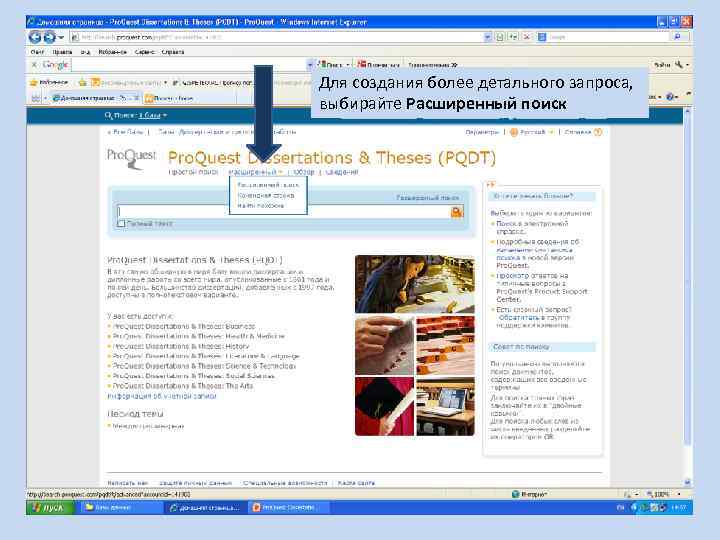Open the address bar history dropdown arrow
Image resolution: width=720 pixels, height=540 pixels.
coord(488,37)
